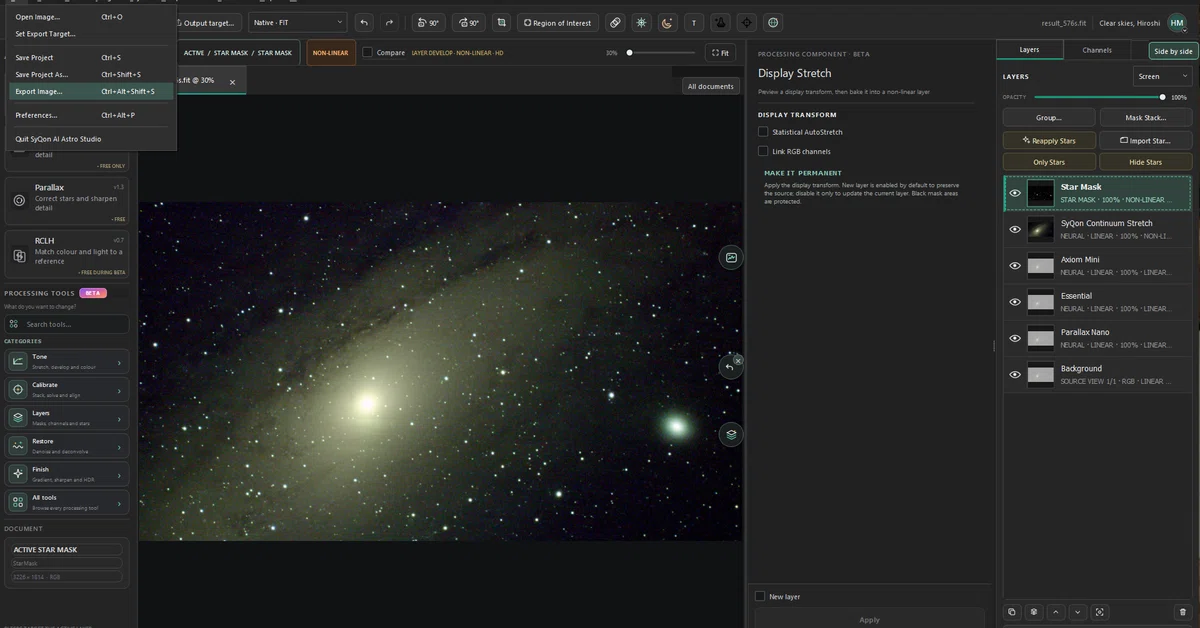Screen dimensions: 1200x628
Task: Expand the Tone category
Action: pos(67,362)
